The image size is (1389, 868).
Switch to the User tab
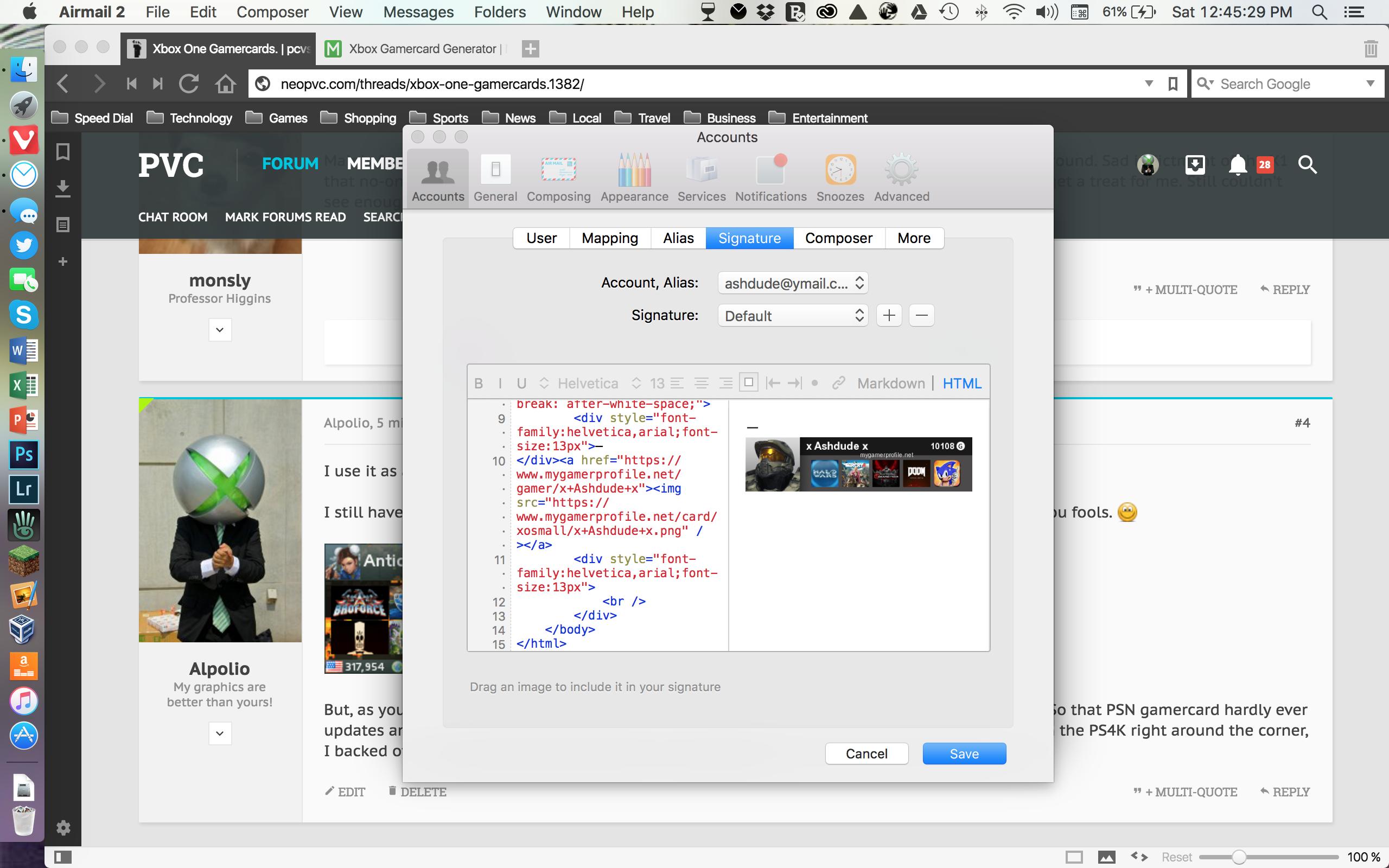pos(541,238)
